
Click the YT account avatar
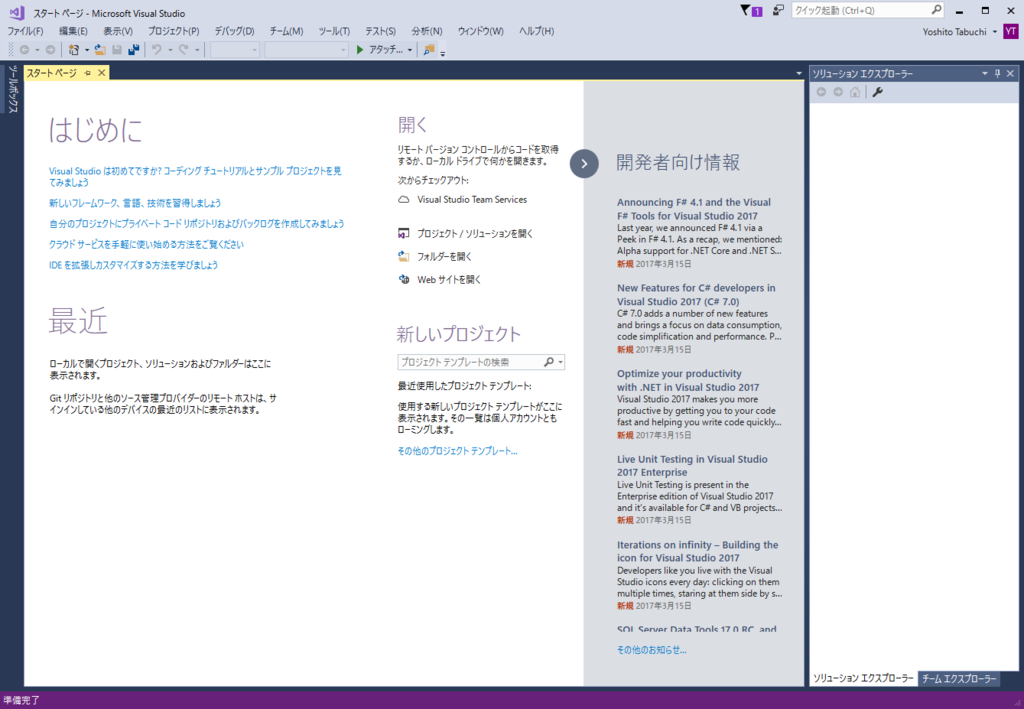coord(1010,31)
